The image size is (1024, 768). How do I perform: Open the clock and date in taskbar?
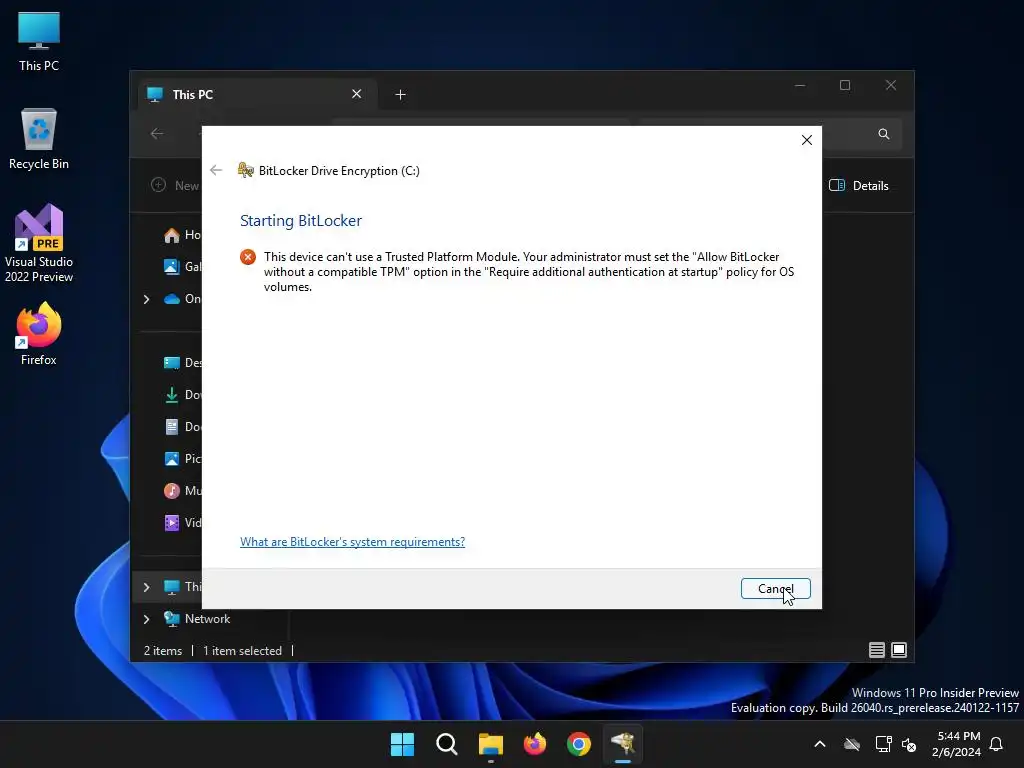coord(957,744)
